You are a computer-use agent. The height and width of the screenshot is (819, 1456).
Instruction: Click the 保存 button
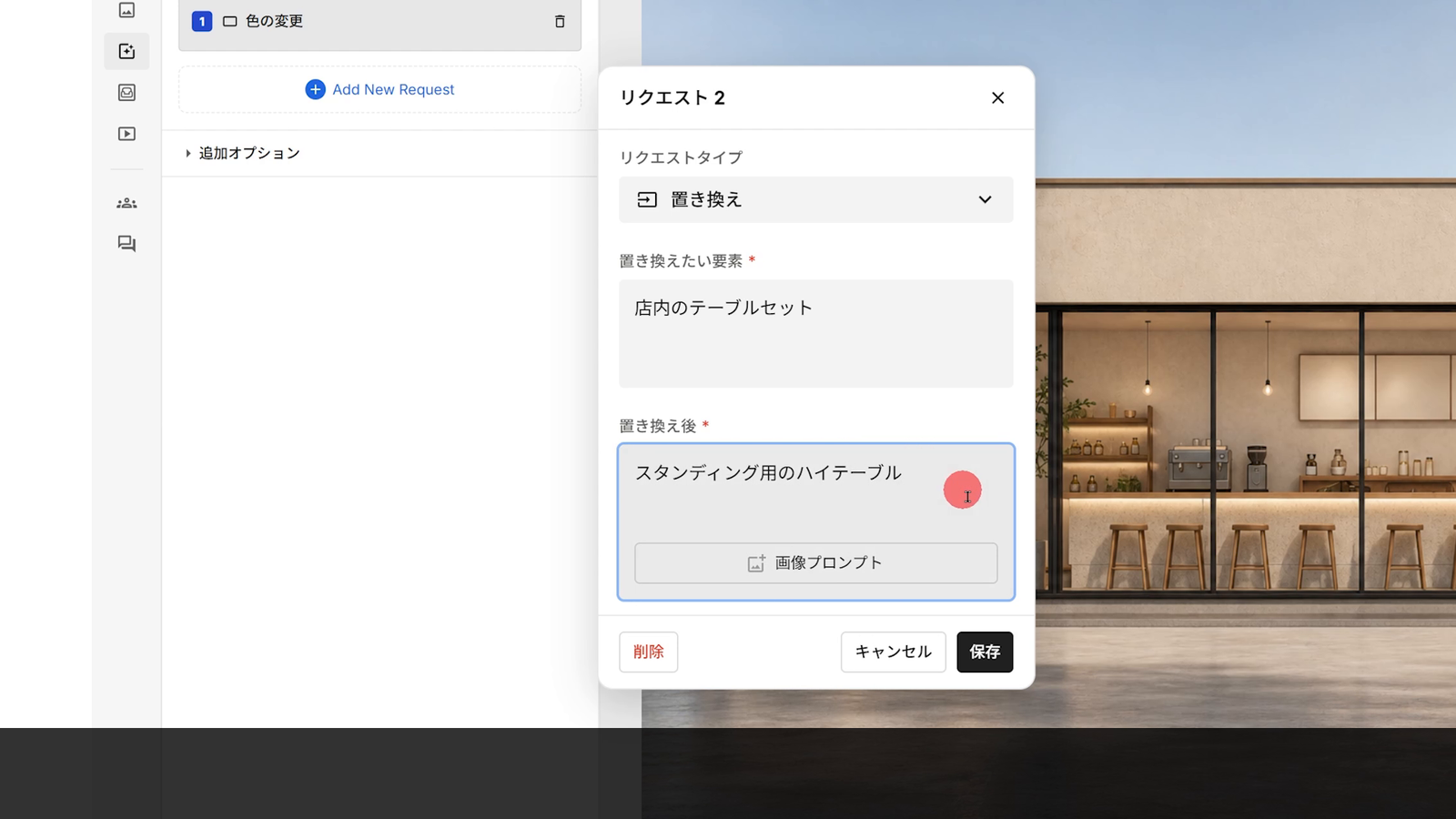(985, 652)
